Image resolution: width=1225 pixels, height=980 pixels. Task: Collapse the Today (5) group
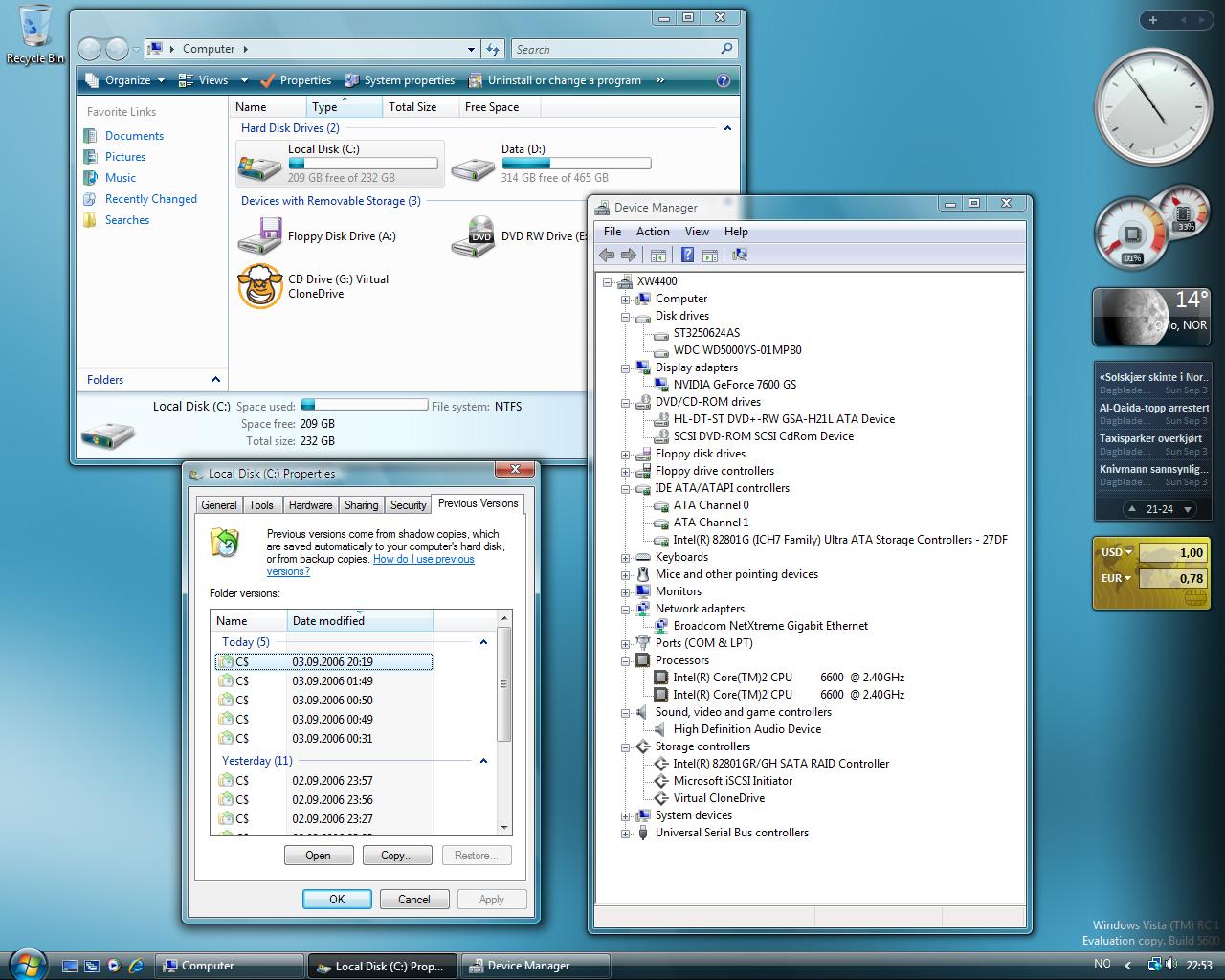tap(483, 642)
